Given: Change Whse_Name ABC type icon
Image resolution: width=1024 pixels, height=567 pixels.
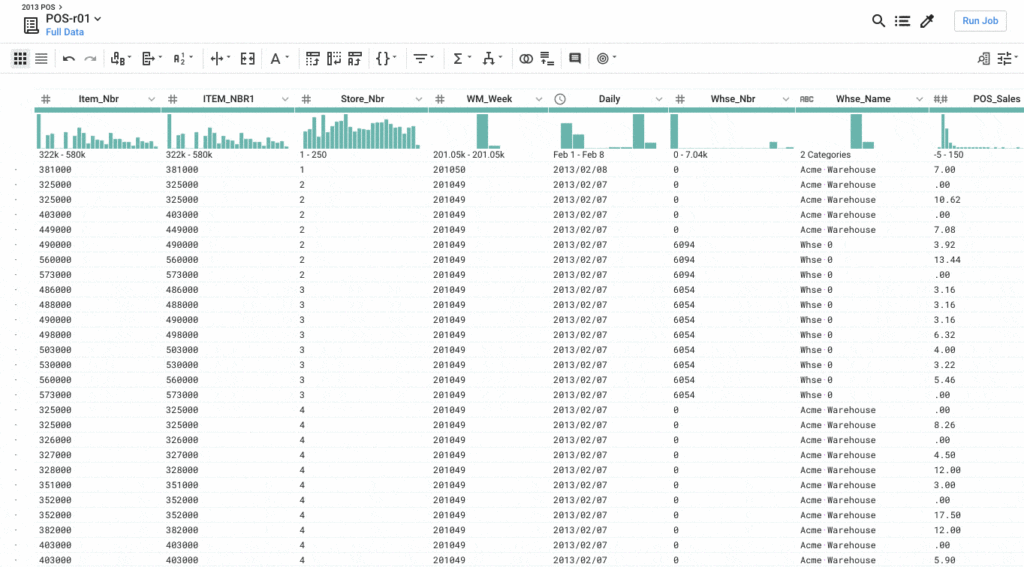Looking at the screenshot, I should click(x=807, y=99).
